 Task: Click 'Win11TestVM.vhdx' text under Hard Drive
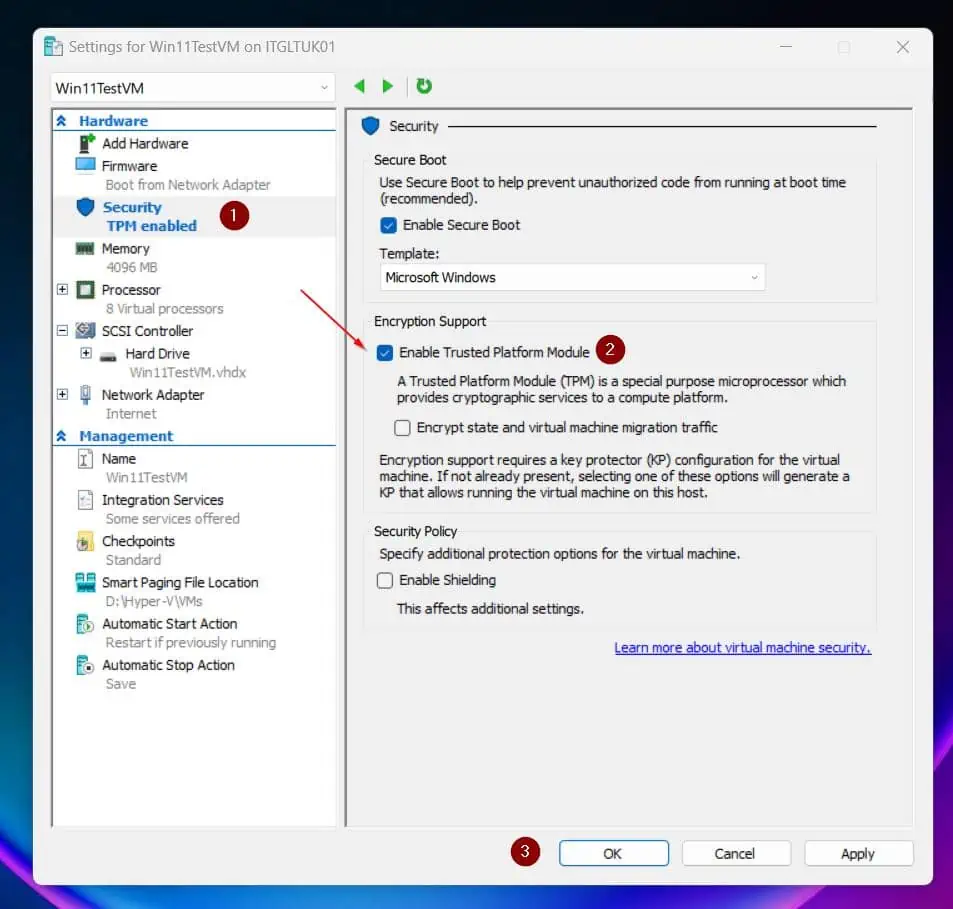pyautogui.click(x=188, y=372)
